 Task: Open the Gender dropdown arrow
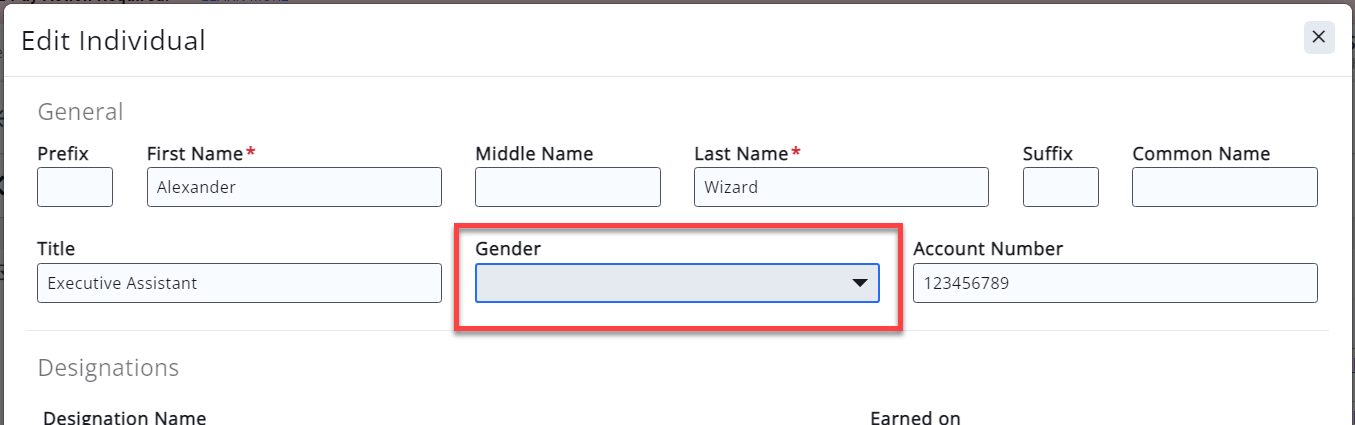click(x=859, y=283)
